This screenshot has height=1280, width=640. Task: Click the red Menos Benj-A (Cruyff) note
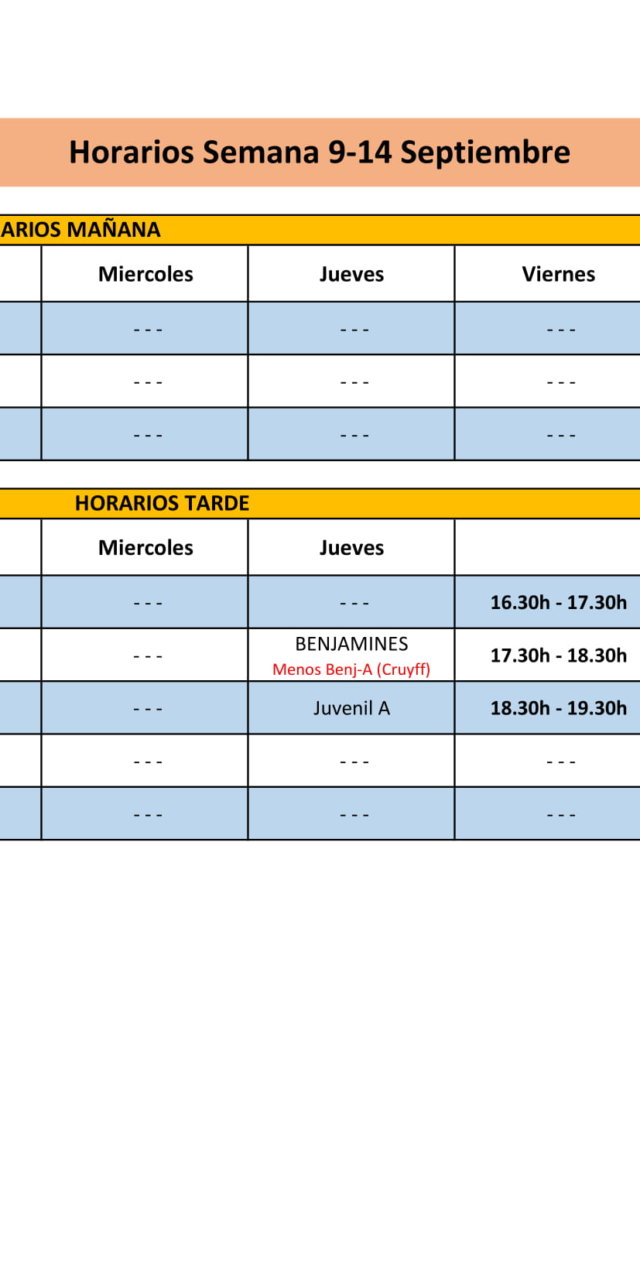point(351,669)
